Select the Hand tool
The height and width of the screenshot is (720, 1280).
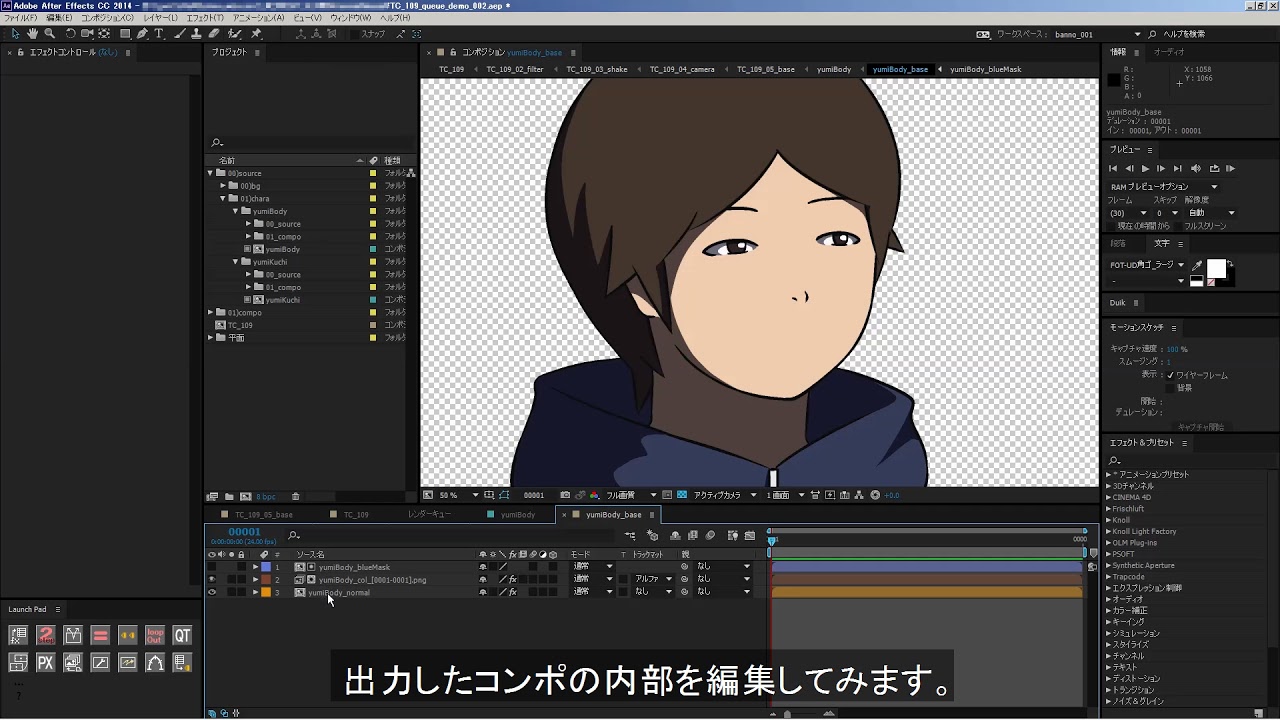33,34
